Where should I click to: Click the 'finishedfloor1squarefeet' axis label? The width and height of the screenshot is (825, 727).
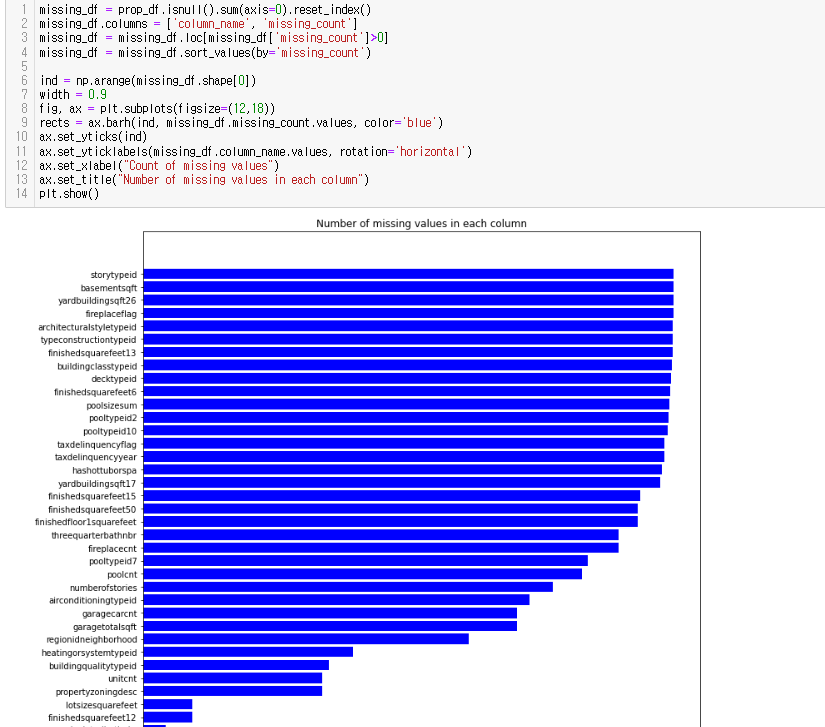86,522
